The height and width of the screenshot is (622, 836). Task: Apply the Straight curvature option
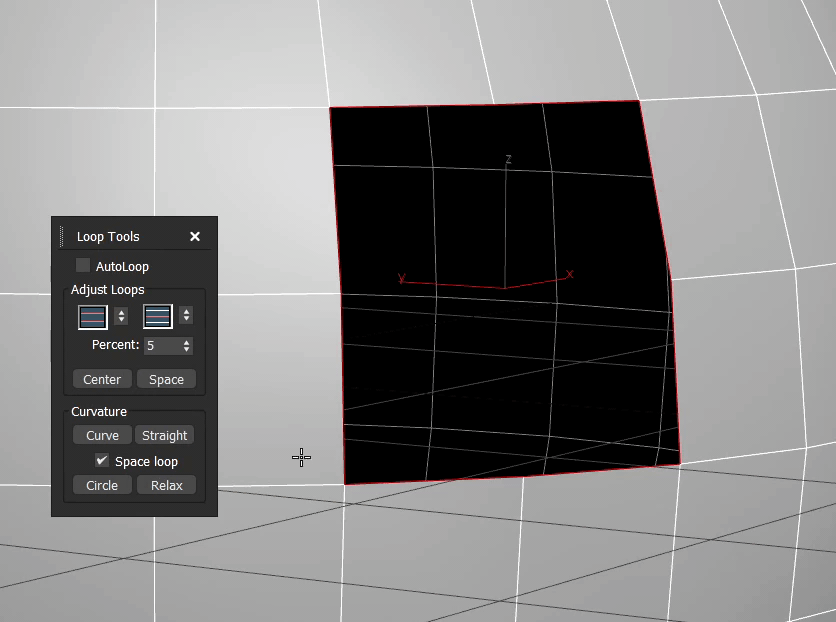point(165,435)
